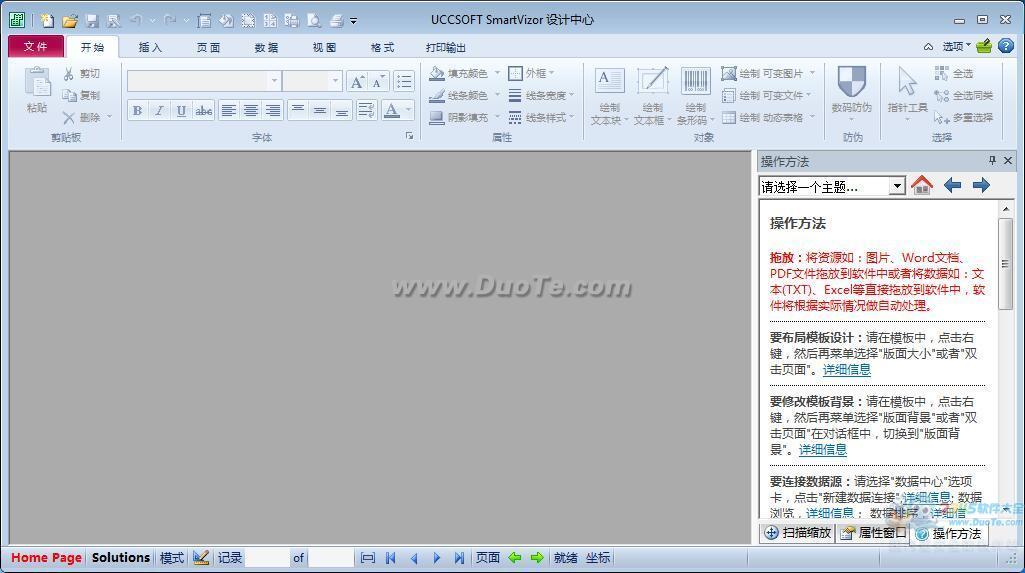Click the Multiple Selection icon
The height and width of the screenshot is (573, 1025).
(x=941, y=118)
